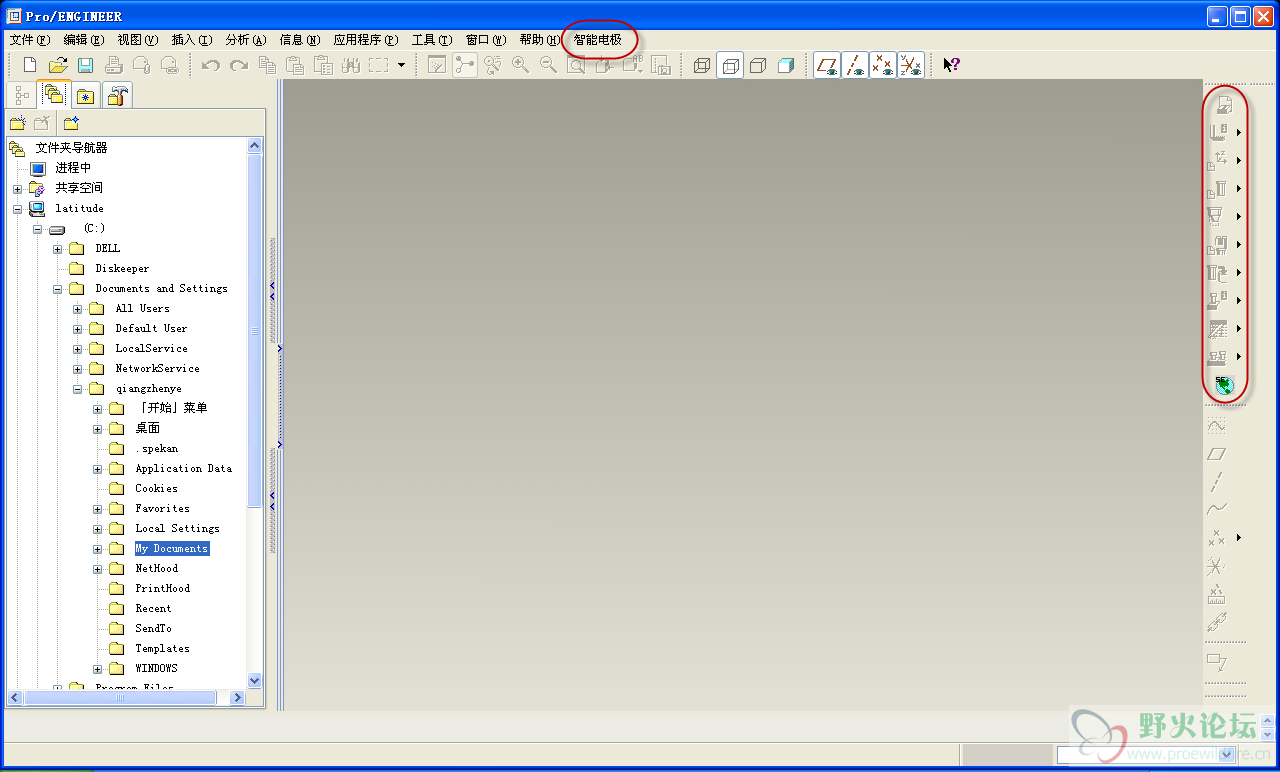Switch to the Connections navigator tab
The image size is (1280, 772).
pos(118,96)
